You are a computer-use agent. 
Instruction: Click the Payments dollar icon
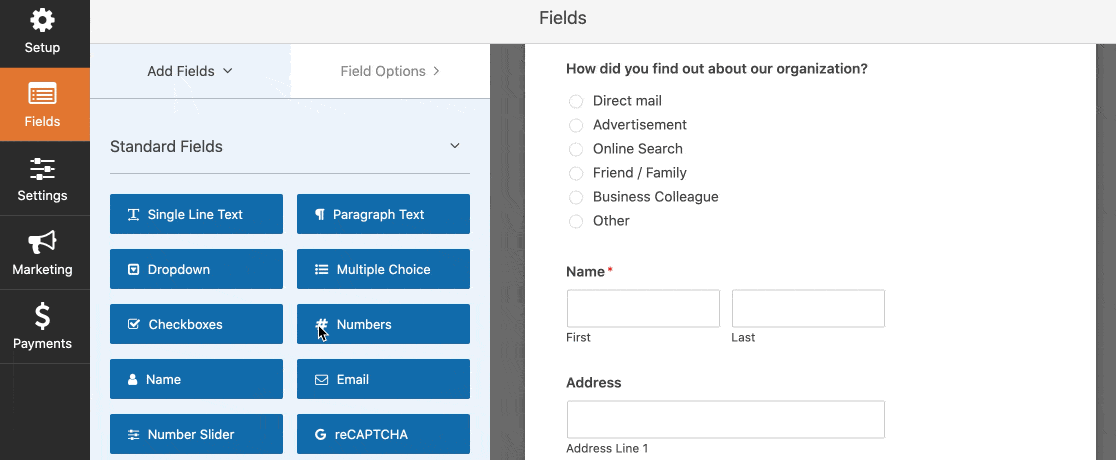(x=42, y=316)
